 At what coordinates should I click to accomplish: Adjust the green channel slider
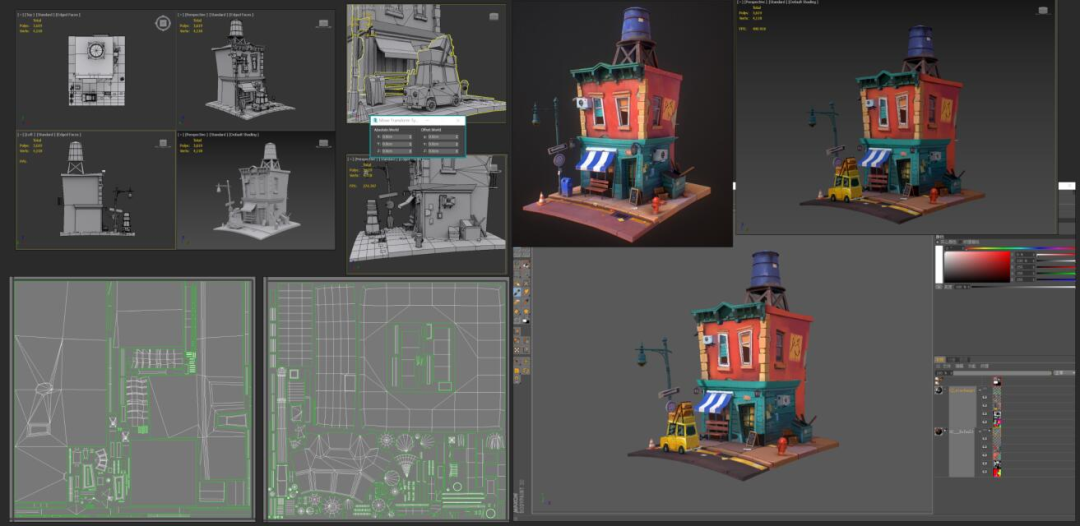pyautogui.click(x=1055, y=273)
